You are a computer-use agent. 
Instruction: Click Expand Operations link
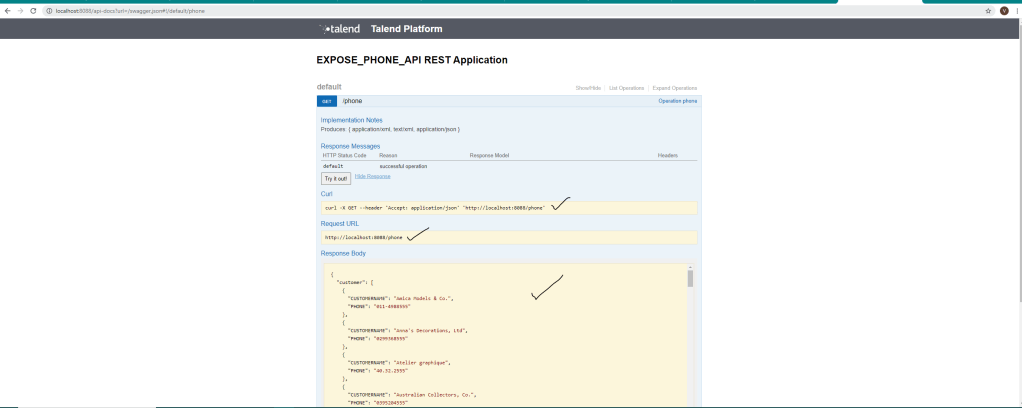coord(675,88)
